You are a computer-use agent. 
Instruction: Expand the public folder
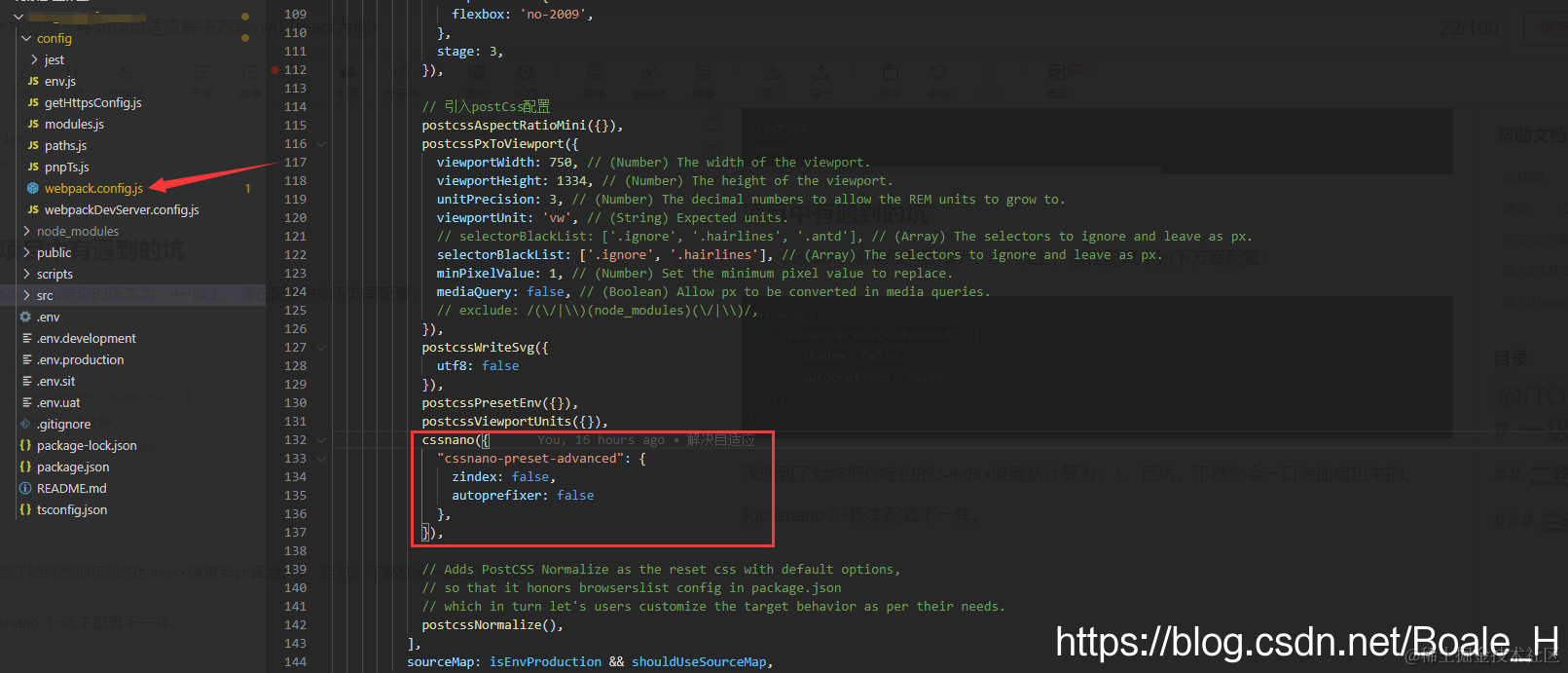[26, 253]
